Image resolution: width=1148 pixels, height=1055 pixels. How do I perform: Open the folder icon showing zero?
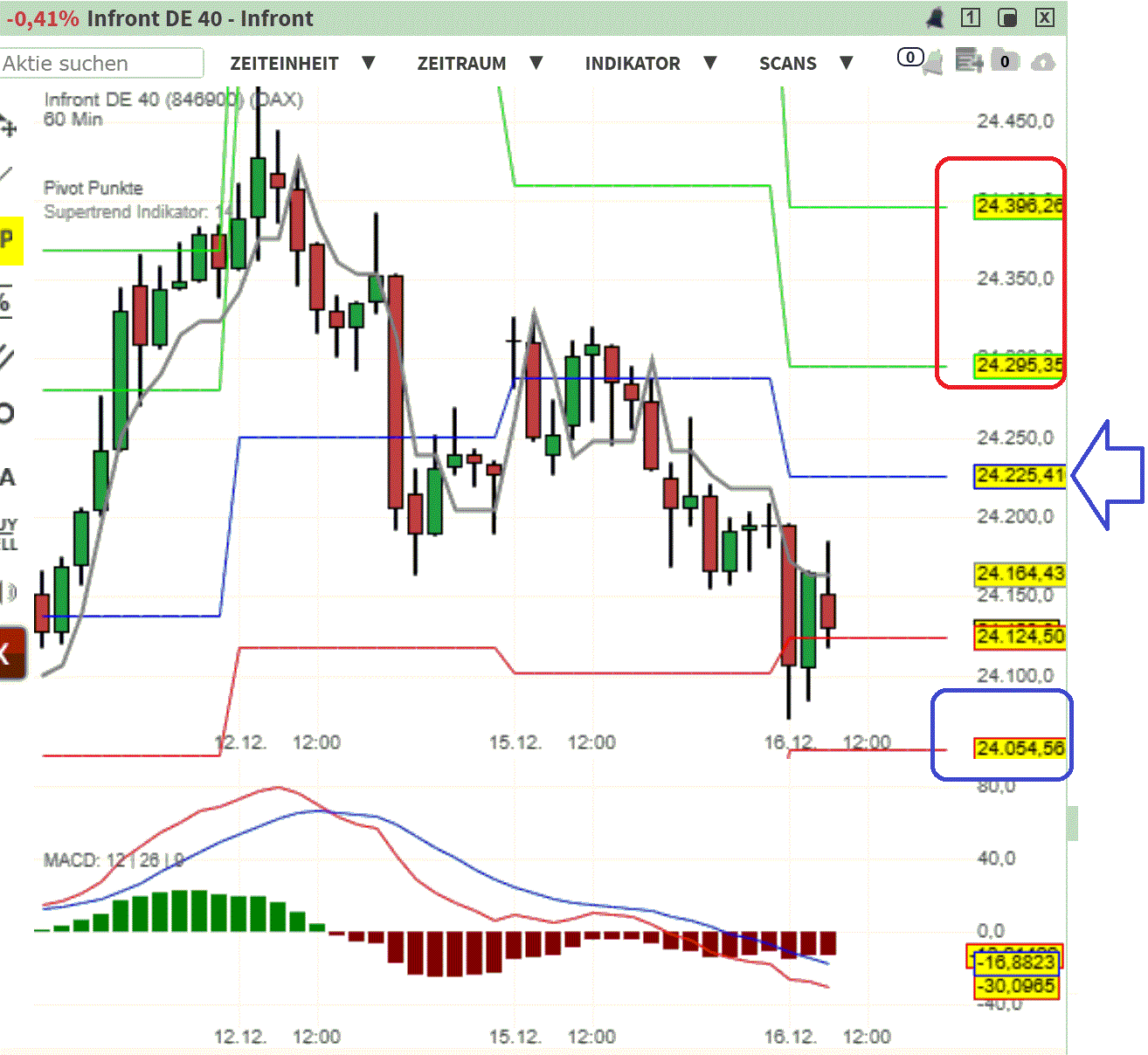[1005, 62]
